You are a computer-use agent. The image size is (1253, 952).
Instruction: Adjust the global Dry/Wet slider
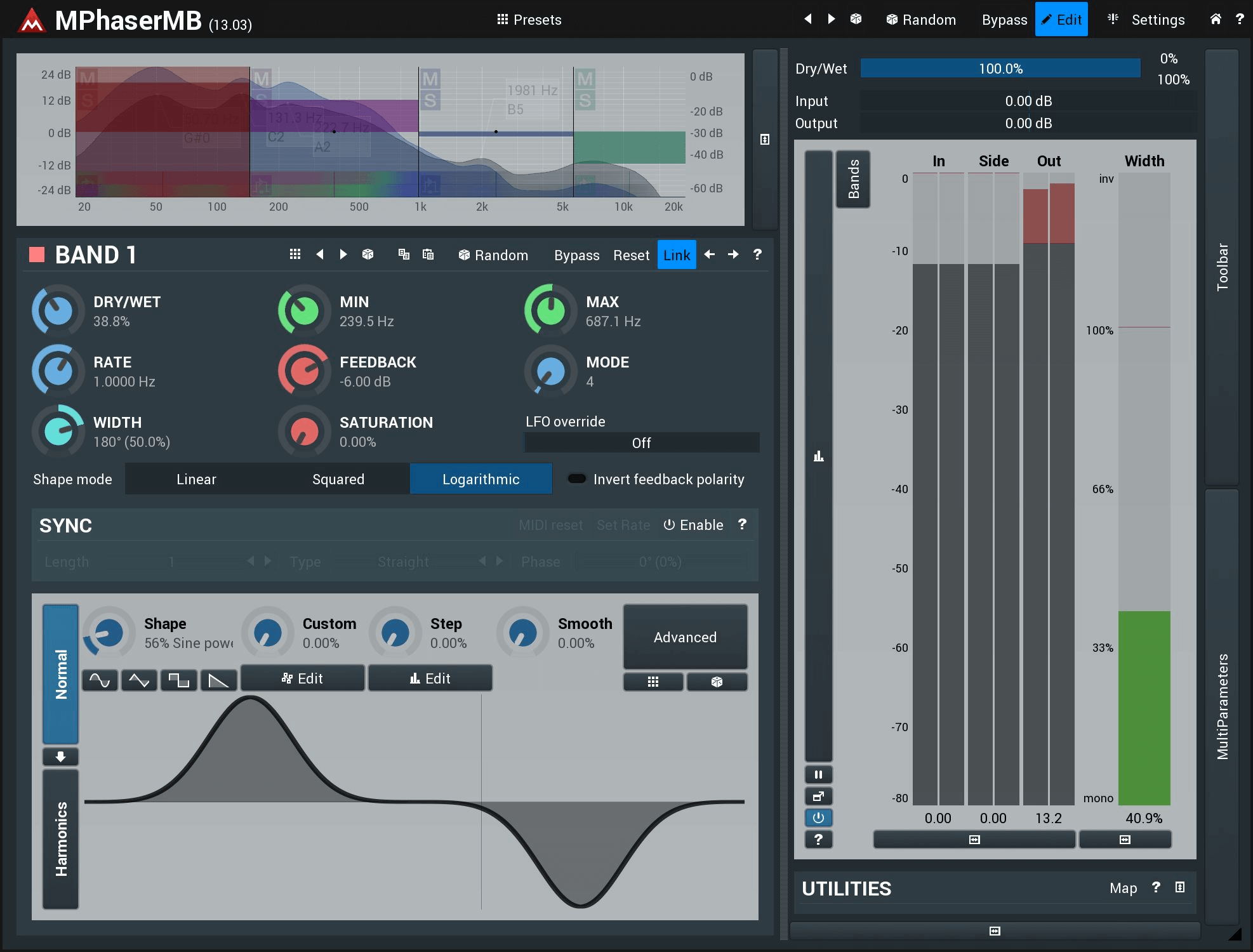[1000, 69]
